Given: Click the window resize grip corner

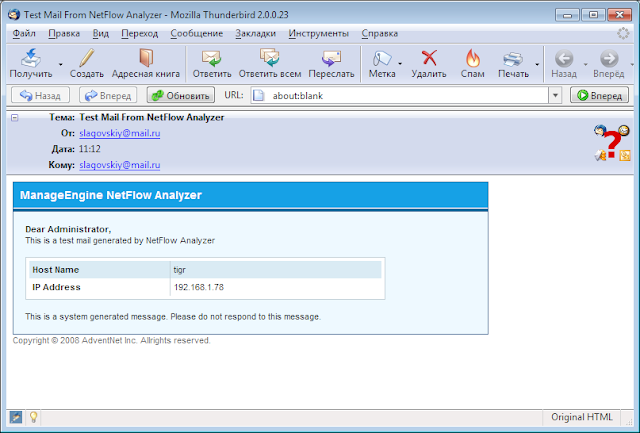Looking at the screenshot, I should coord(629,420).
